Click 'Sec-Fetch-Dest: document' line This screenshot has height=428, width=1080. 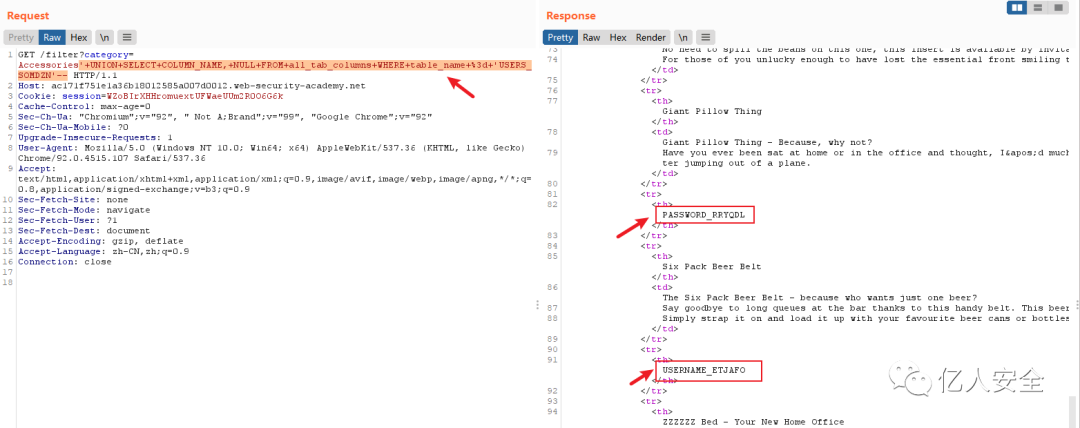point(84,230)
